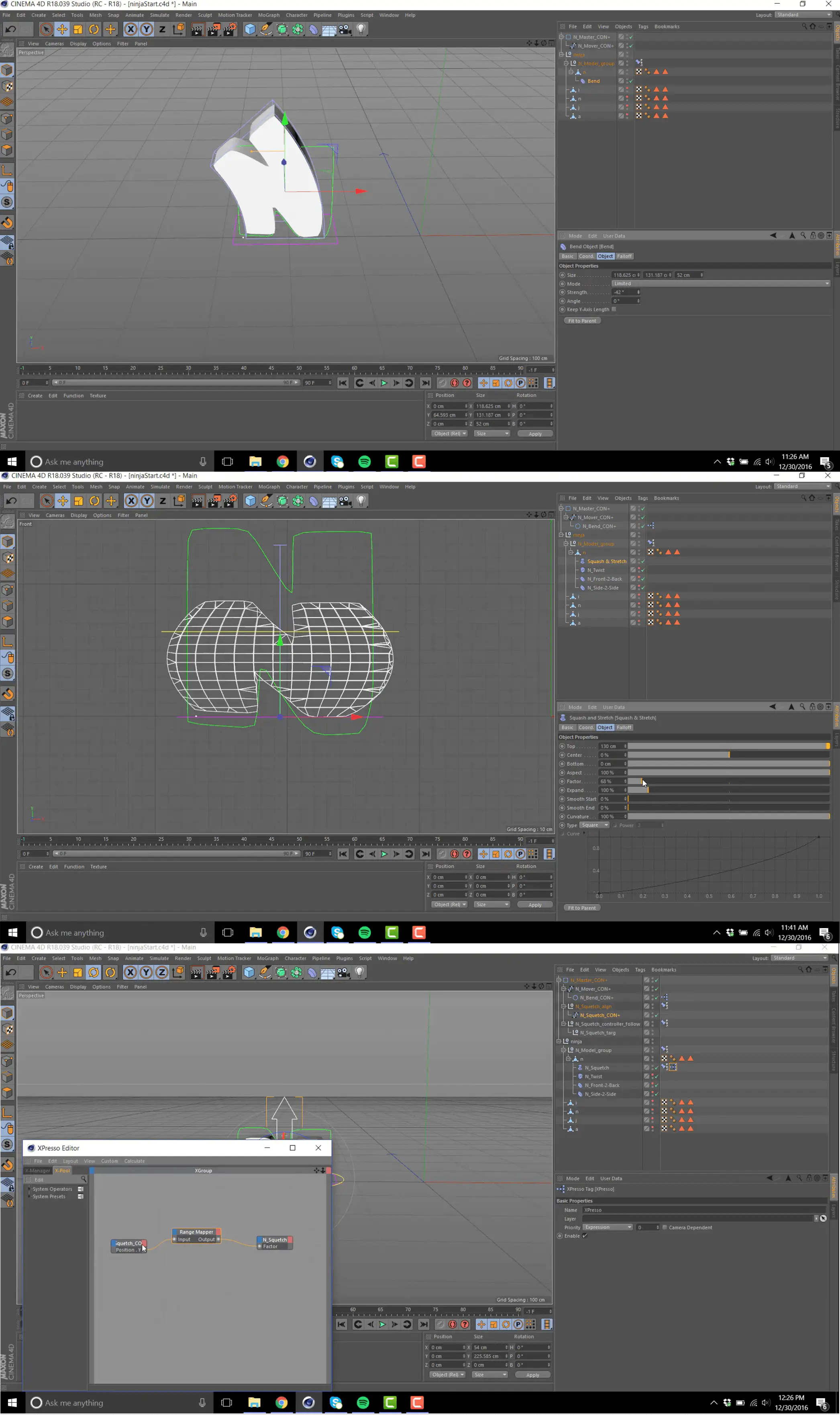Open the Calculate menu in XPresso Editor

coord(135,1161)
